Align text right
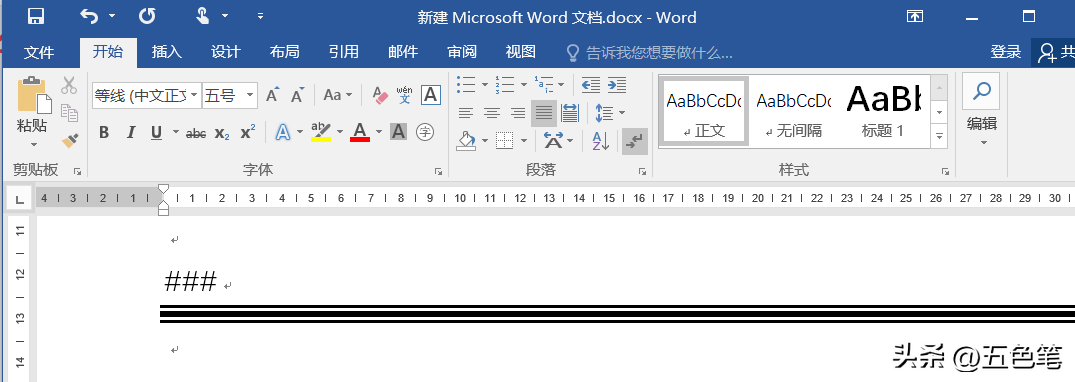 pos(518,112)
